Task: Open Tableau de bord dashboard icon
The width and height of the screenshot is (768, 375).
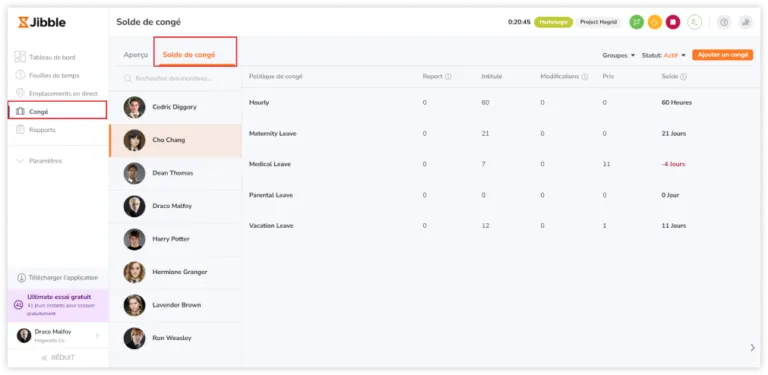Action: [20, 57]
